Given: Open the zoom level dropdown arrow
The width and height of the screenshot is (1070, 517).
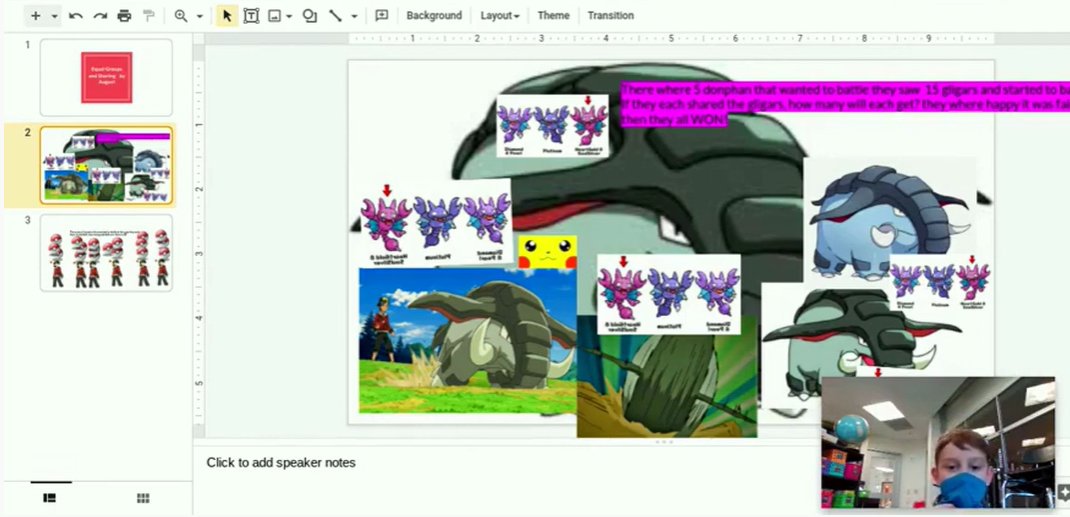Looking at the screenshot, I should tap(199, 16).
